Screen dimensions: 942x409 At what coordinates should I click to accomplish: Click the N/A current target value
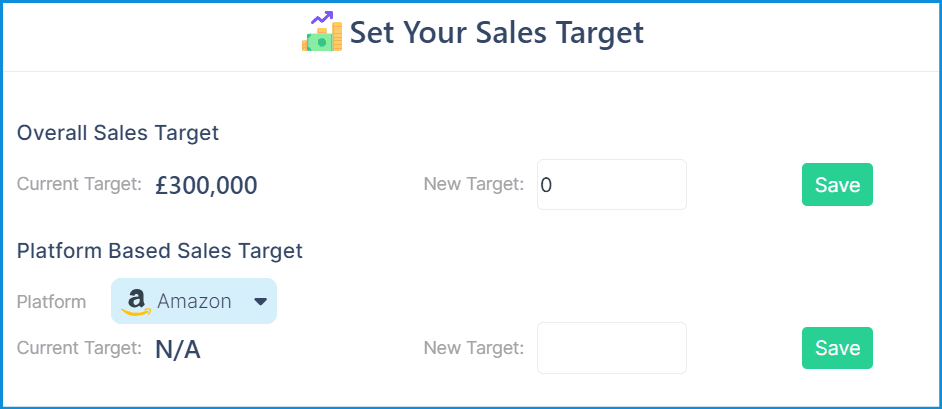click(177, 350)
